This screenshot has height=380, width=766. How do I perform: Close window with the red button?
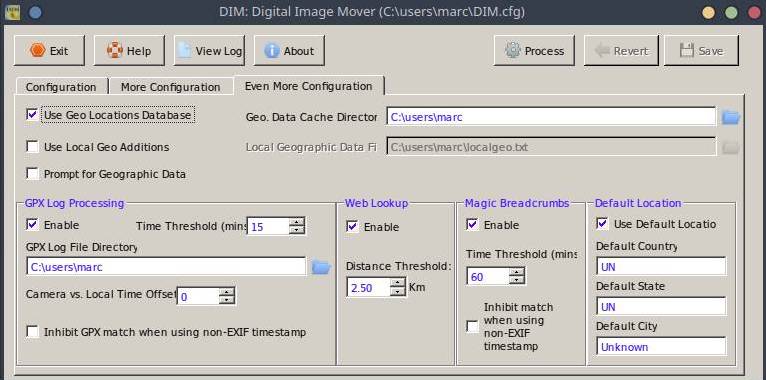(x=754, y=12)
